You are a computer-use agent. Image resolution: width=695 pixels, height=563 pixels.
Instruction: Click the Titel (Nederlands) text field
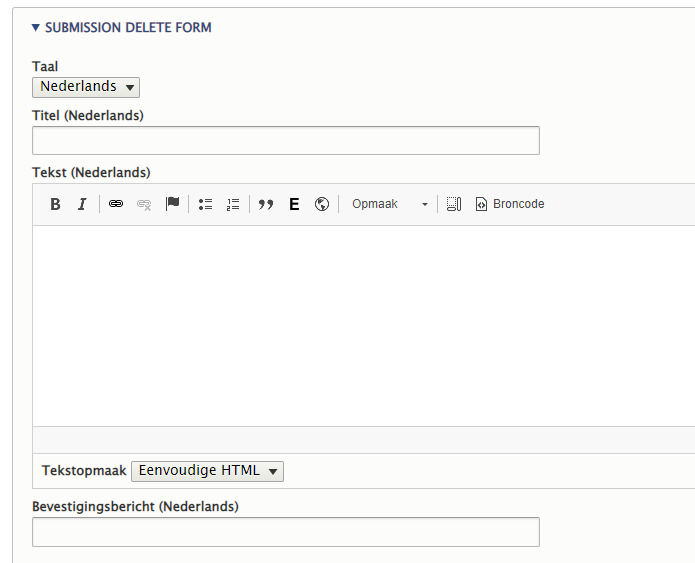(286, 141)
